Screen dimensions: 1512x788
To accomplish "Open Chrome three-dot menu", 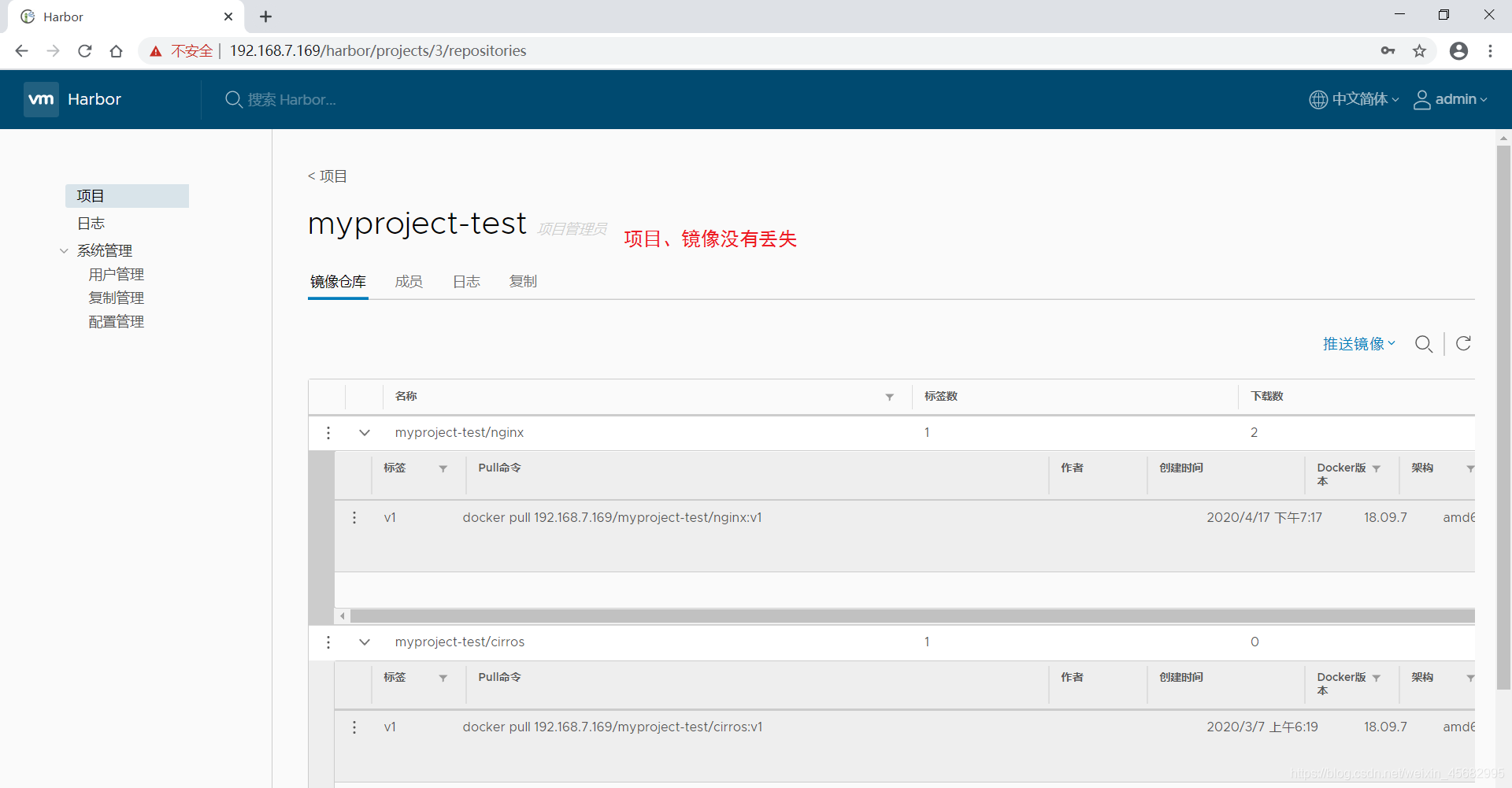I will point(1490,51).
